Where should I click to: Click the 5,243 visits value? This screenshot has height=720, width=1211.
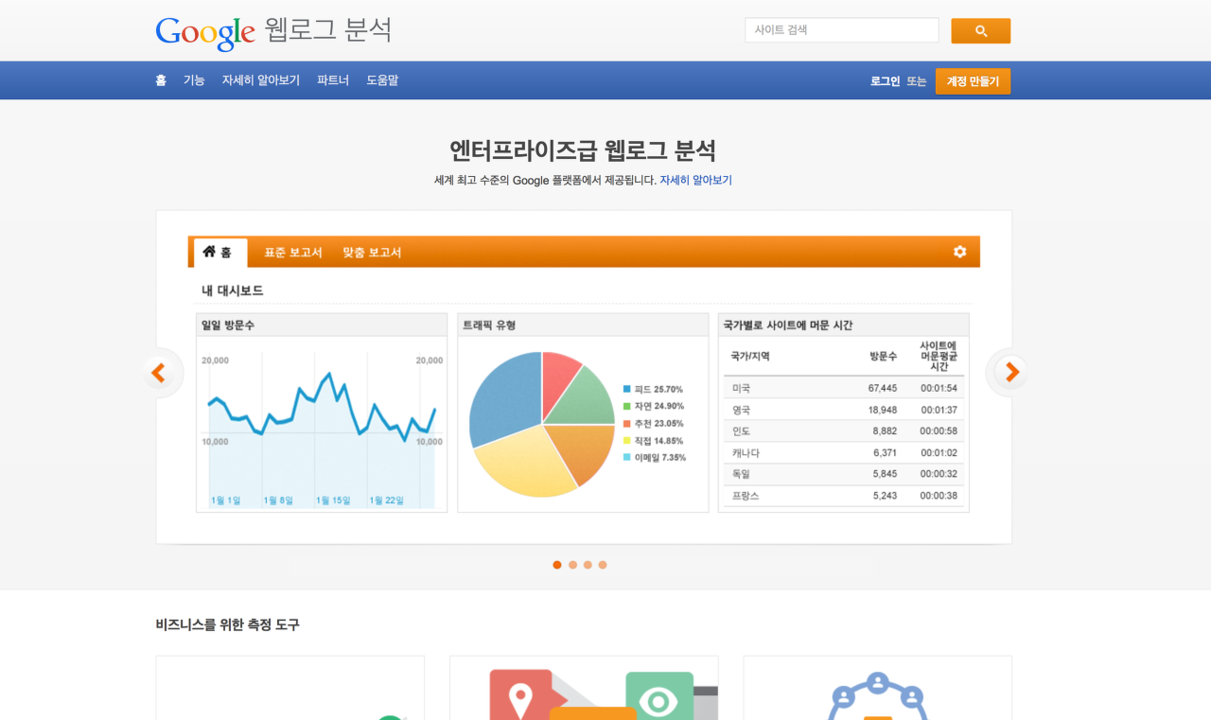tap(884, 496)
